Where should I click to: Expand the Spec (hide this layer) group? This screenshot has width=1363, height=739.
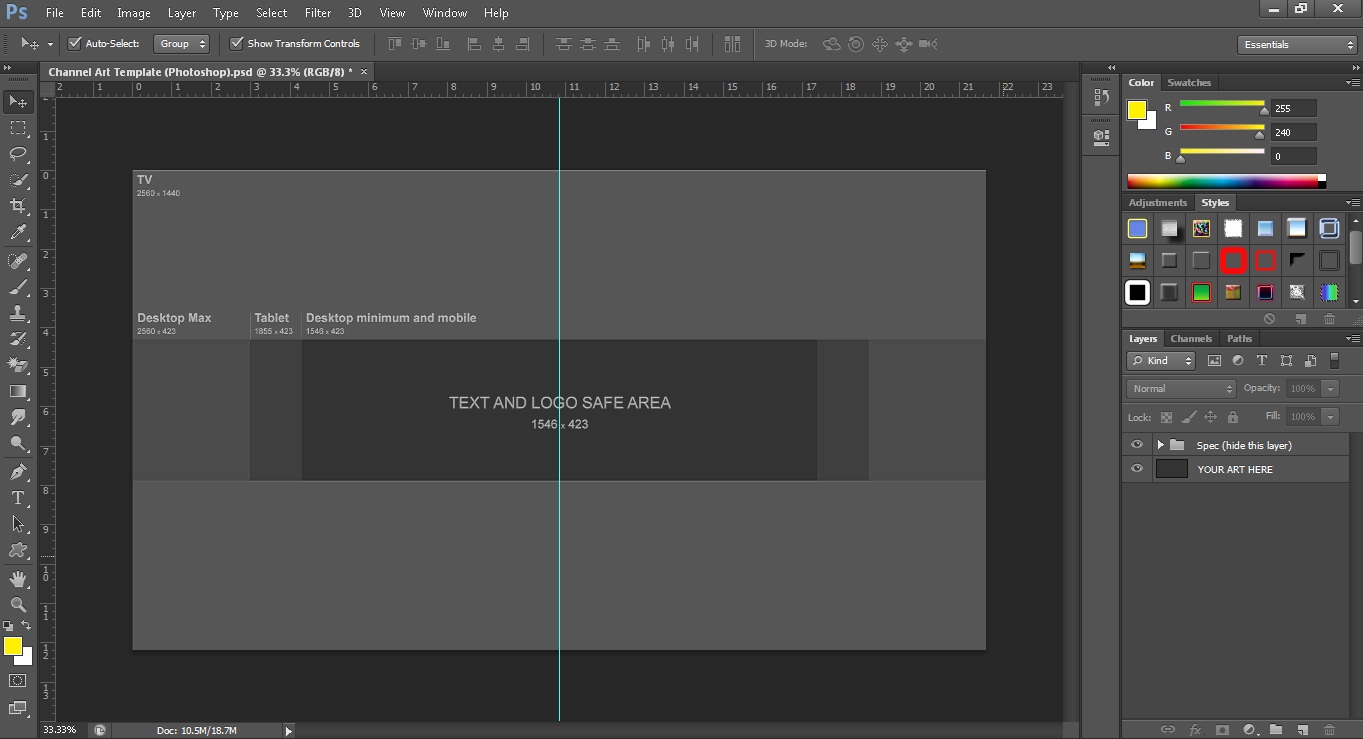click(1160, 445)
